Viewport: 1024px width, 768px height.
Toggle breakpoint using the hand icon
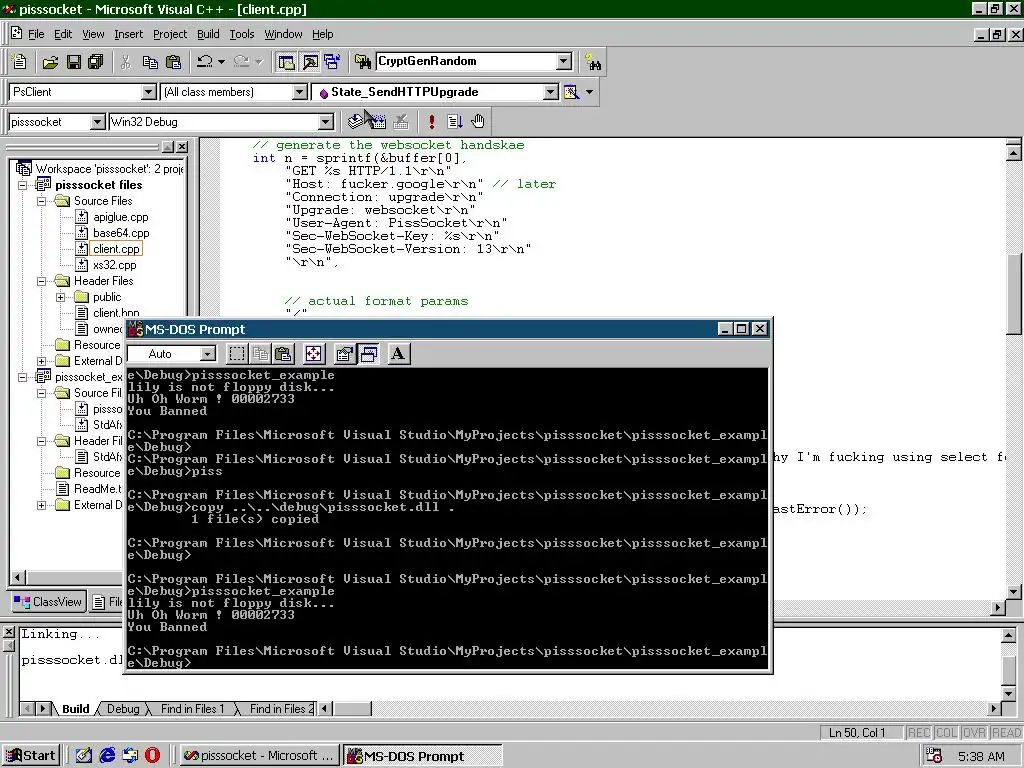478,121
